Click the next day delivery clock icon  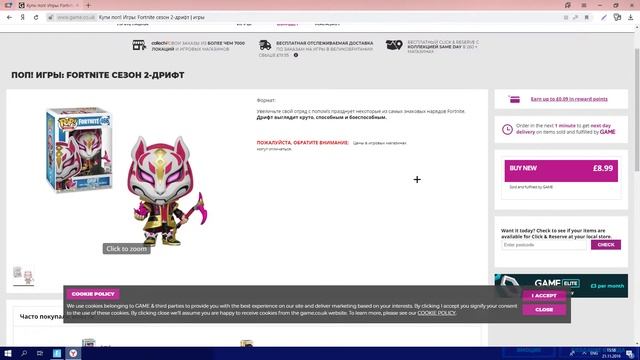tap(507, 129)
